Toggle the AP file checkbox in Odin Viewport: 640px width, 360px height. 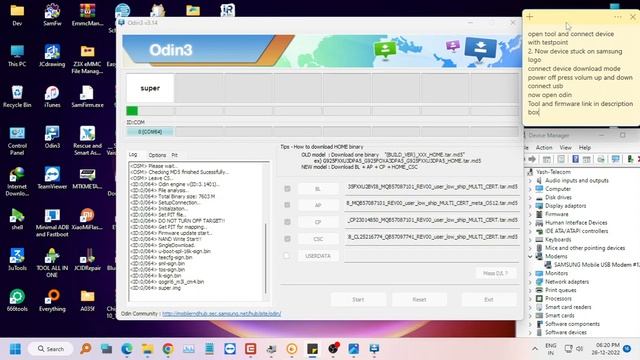click(x=287, y=205)
